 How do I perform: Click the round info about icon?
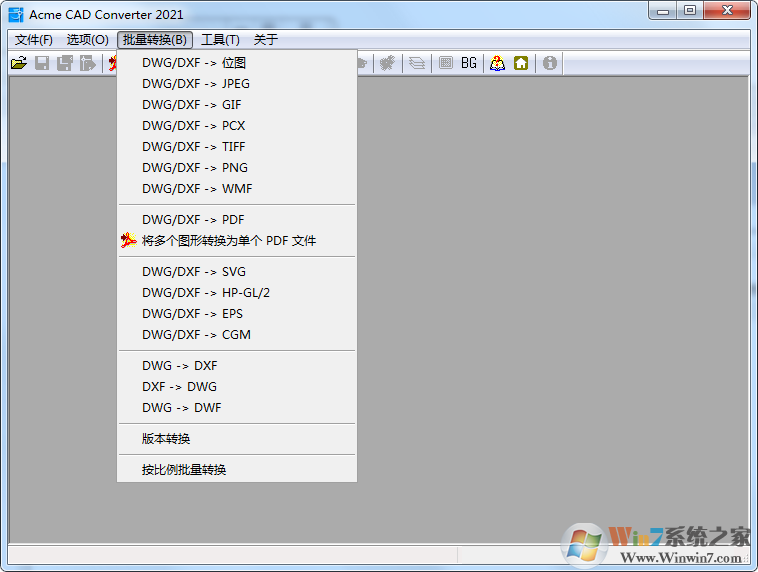(550, 63)
